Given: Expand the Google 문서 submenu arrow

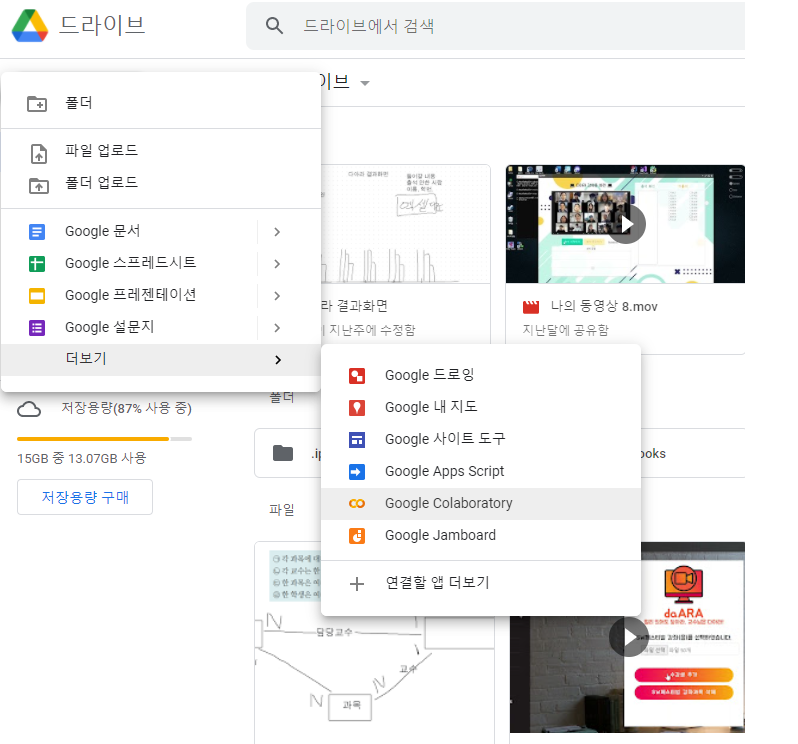Looking at the screenshot, I should (277, 232).
